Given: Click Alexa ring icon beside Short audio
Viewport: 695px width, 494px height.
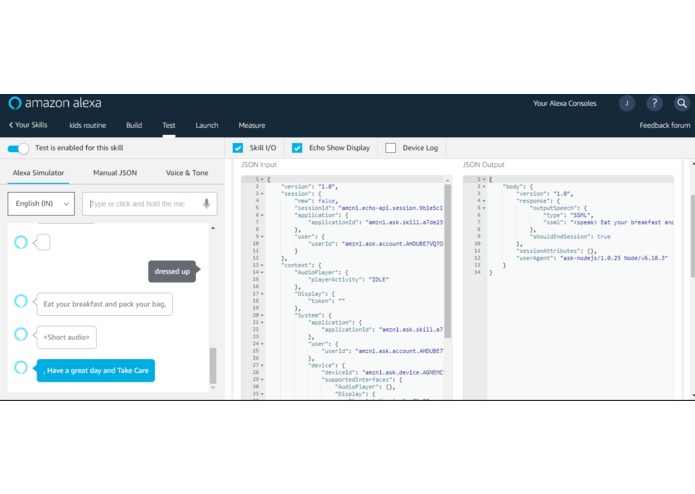Looking at the screenshot, I should 21,334.
